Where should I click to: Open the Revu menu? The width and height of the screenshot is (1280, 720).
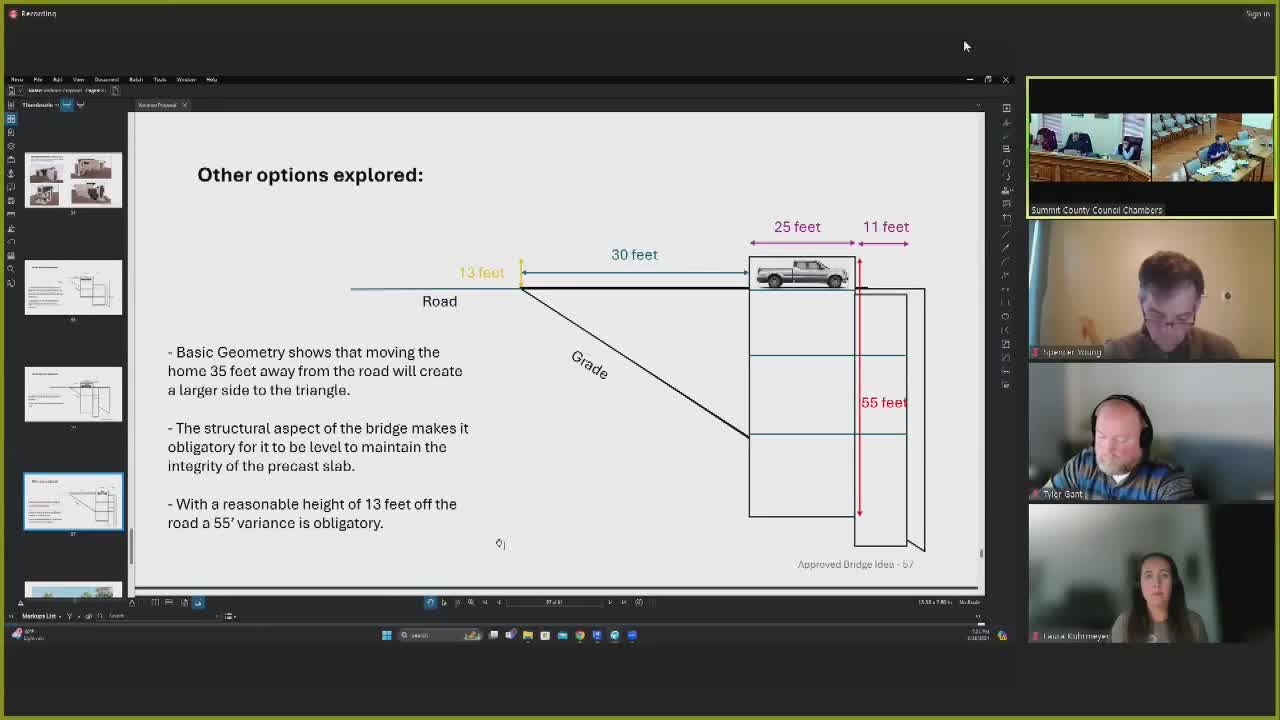[x=17, y=79]
